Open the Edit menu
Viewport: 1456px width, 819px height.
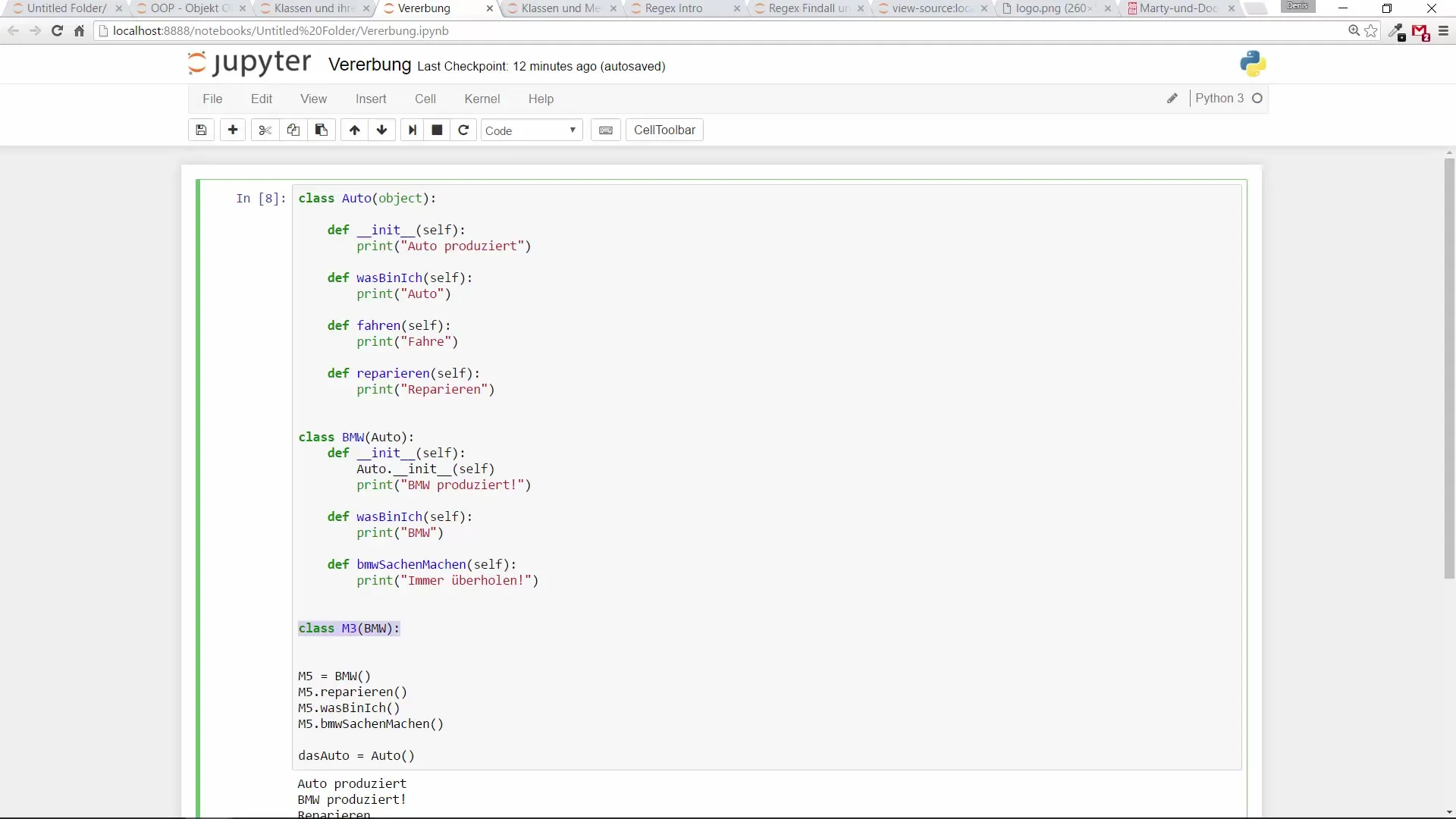point(262,99)
